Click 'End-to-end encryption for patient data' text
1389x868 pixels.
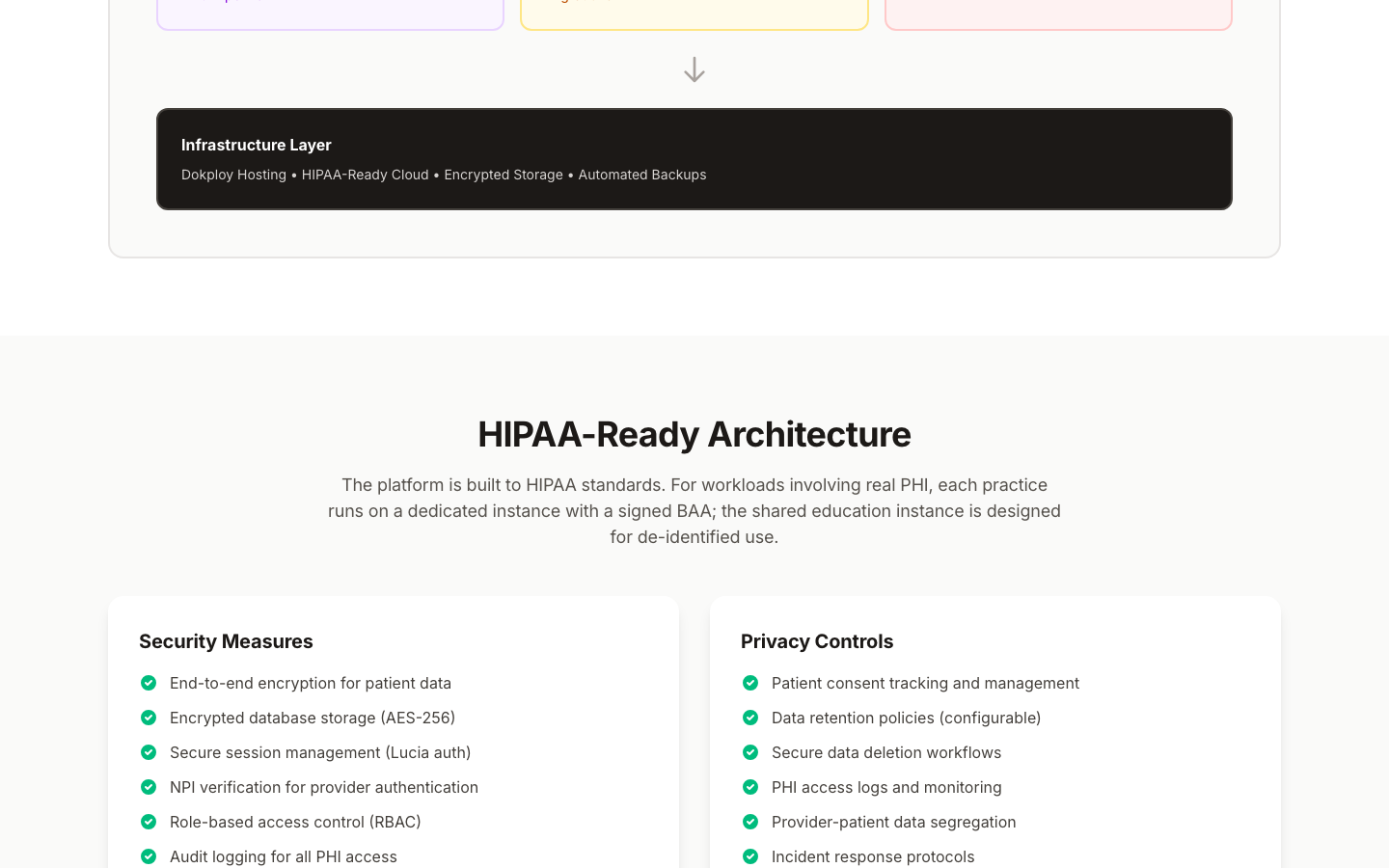coord(311,683)
